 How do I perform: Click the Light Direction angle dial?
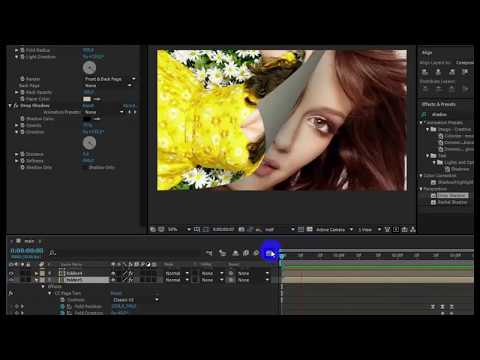pos(89,68)
